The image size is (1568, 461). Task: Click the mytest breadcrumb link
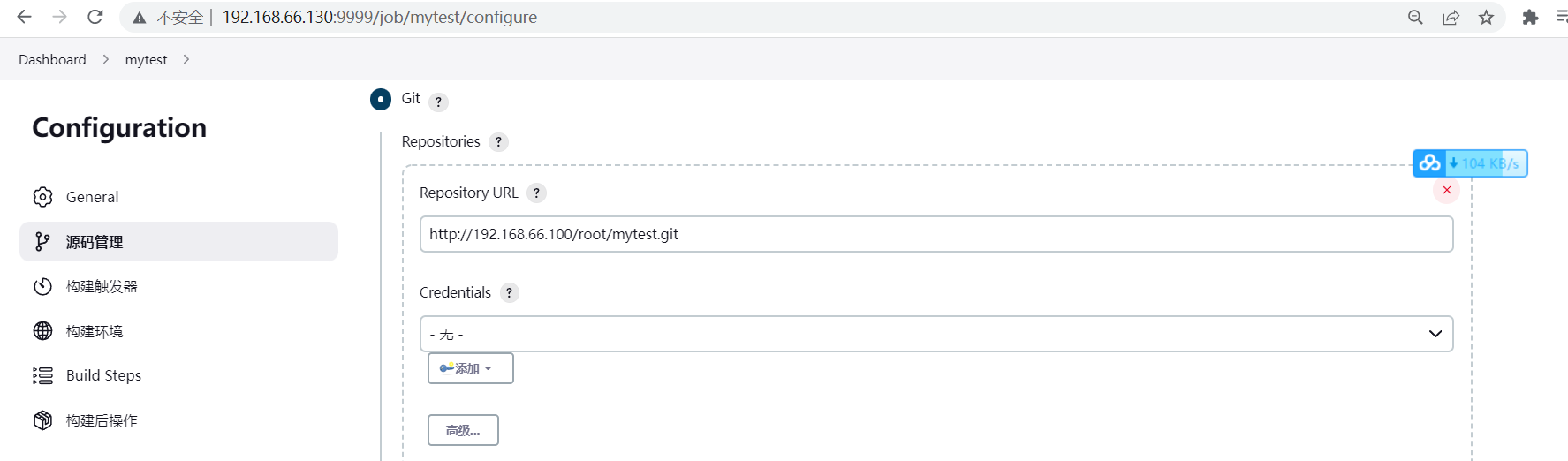tap(146, 59)
